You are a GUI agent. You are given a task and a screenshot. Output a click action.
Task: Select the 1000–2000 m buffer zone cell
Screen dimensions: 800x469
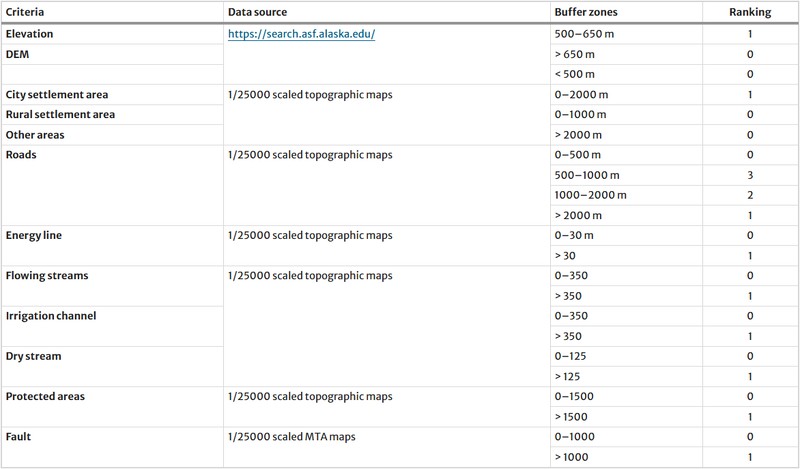pyautogui.click(x=590, y=195)
